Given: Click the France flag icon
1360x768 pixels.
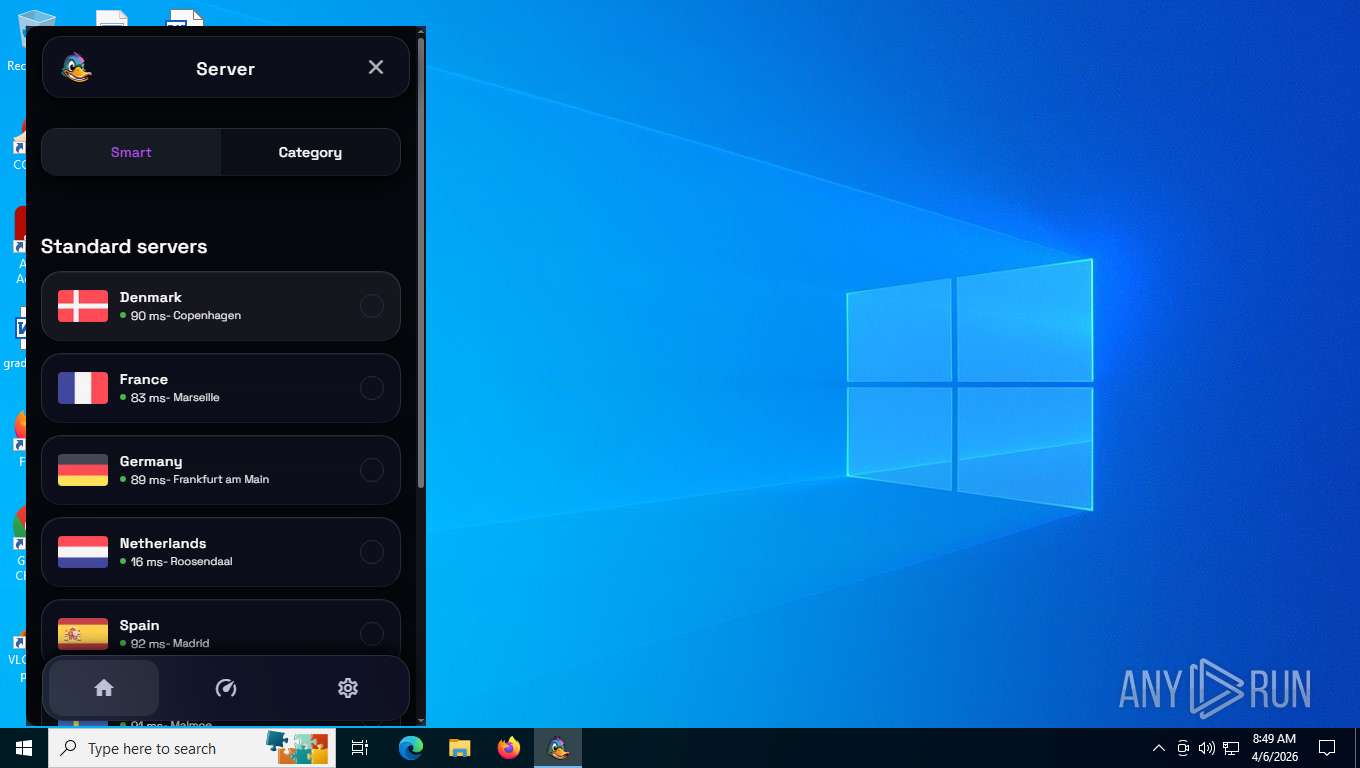Looking at the screenshot, I should click(83, 388).
